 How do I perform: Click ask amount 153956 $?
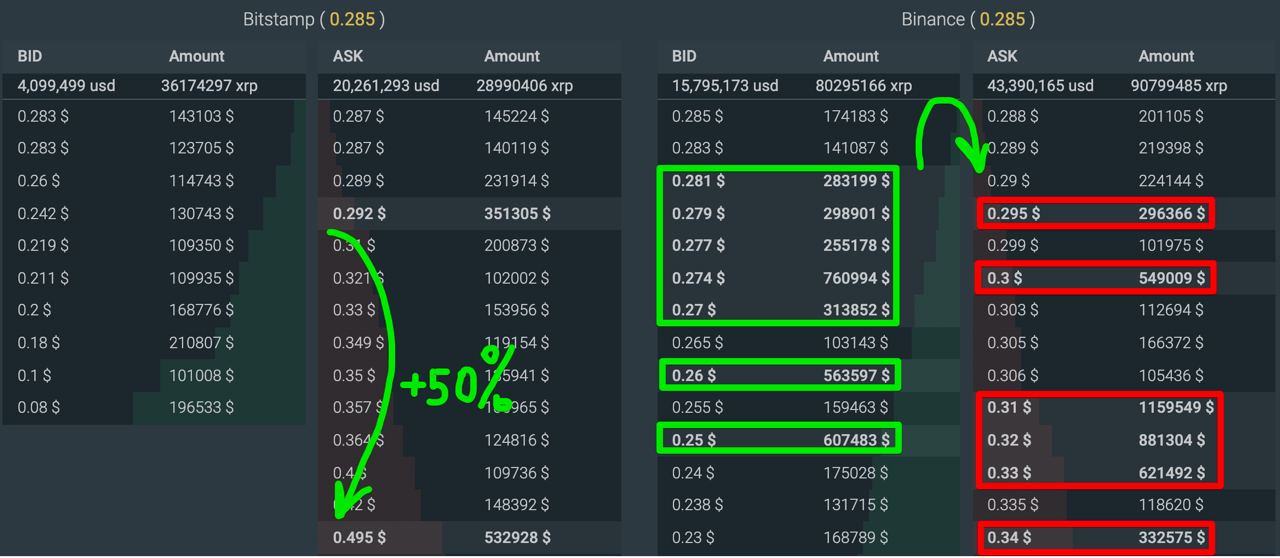click(516, 310)
